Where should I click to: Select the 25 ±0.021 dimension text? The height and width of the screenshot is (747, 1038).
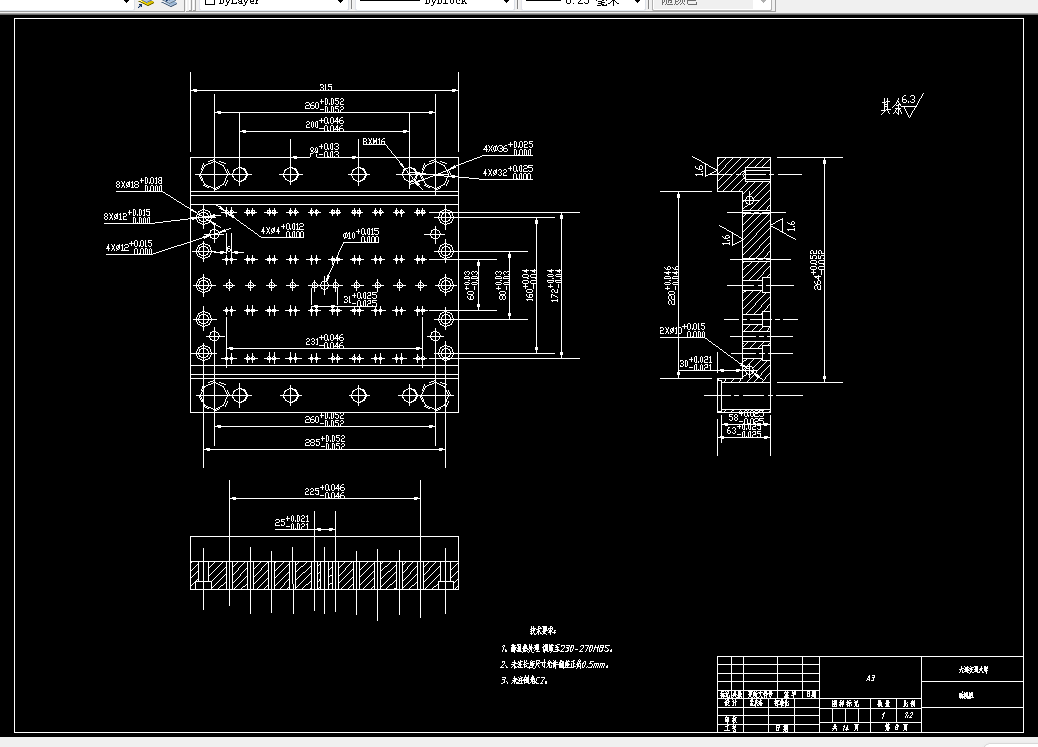[292, 522]
